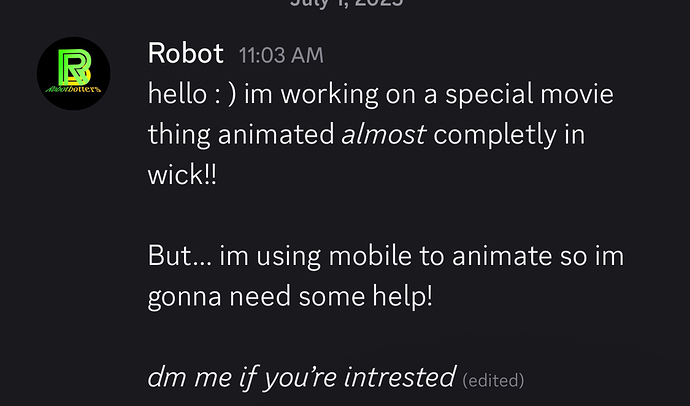
Task: Open Robot's circular profile avatar
Action: [73, 73]
